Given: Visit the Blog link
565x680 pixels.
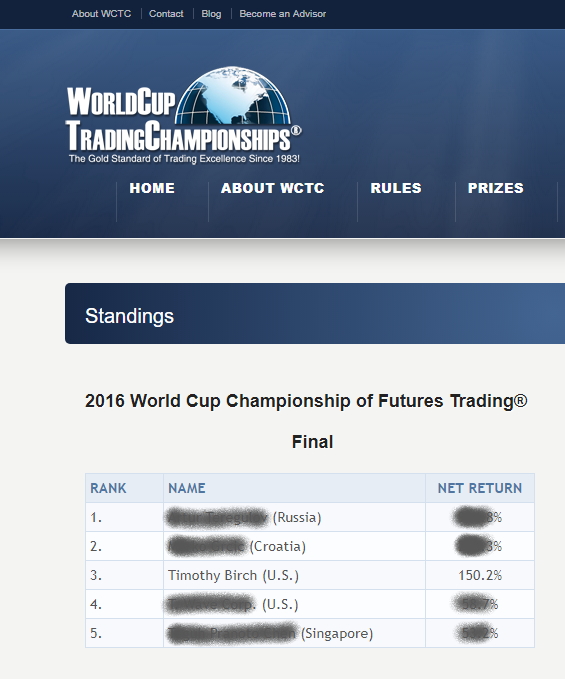Looking at the screenshot, I should pos(211,14).
